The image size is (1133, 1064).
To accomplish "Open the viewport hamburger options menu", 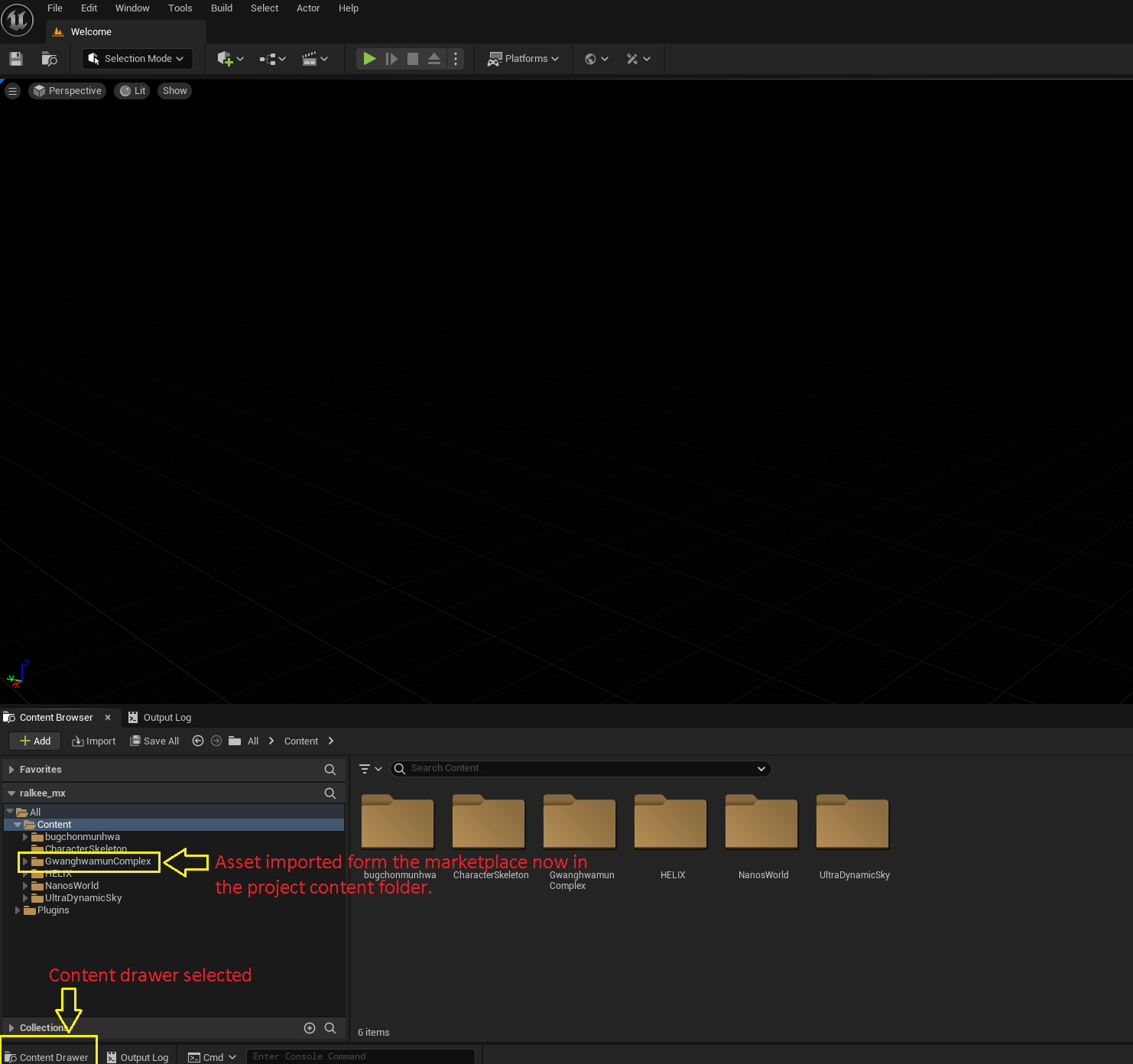I will (x=12, y=91).
